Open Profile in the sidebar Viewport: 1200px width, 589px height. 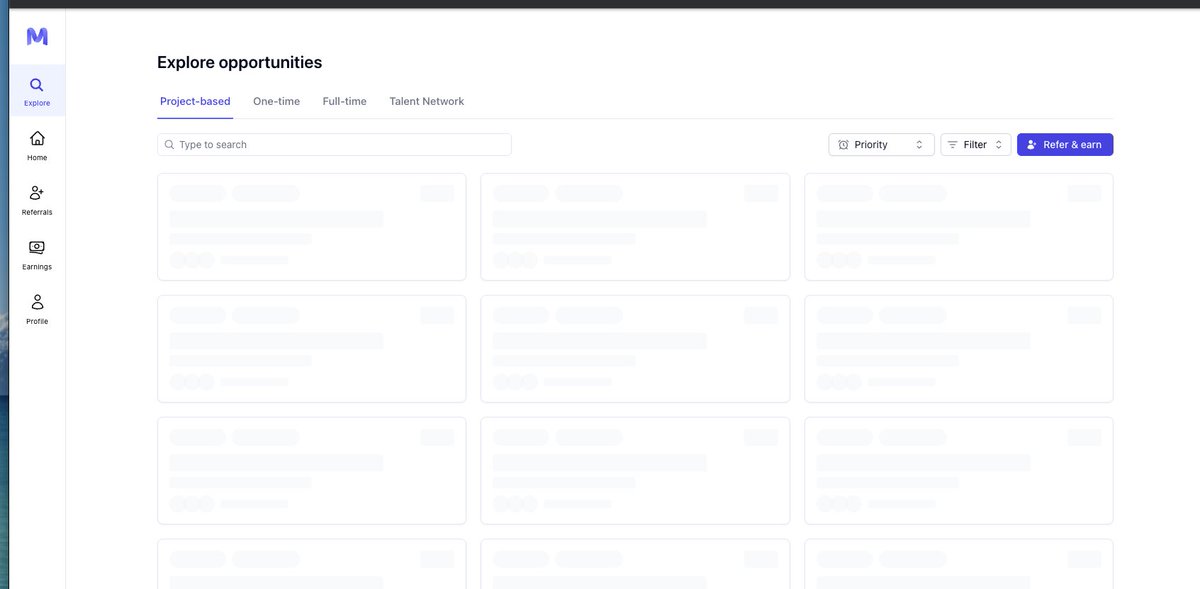37,309
